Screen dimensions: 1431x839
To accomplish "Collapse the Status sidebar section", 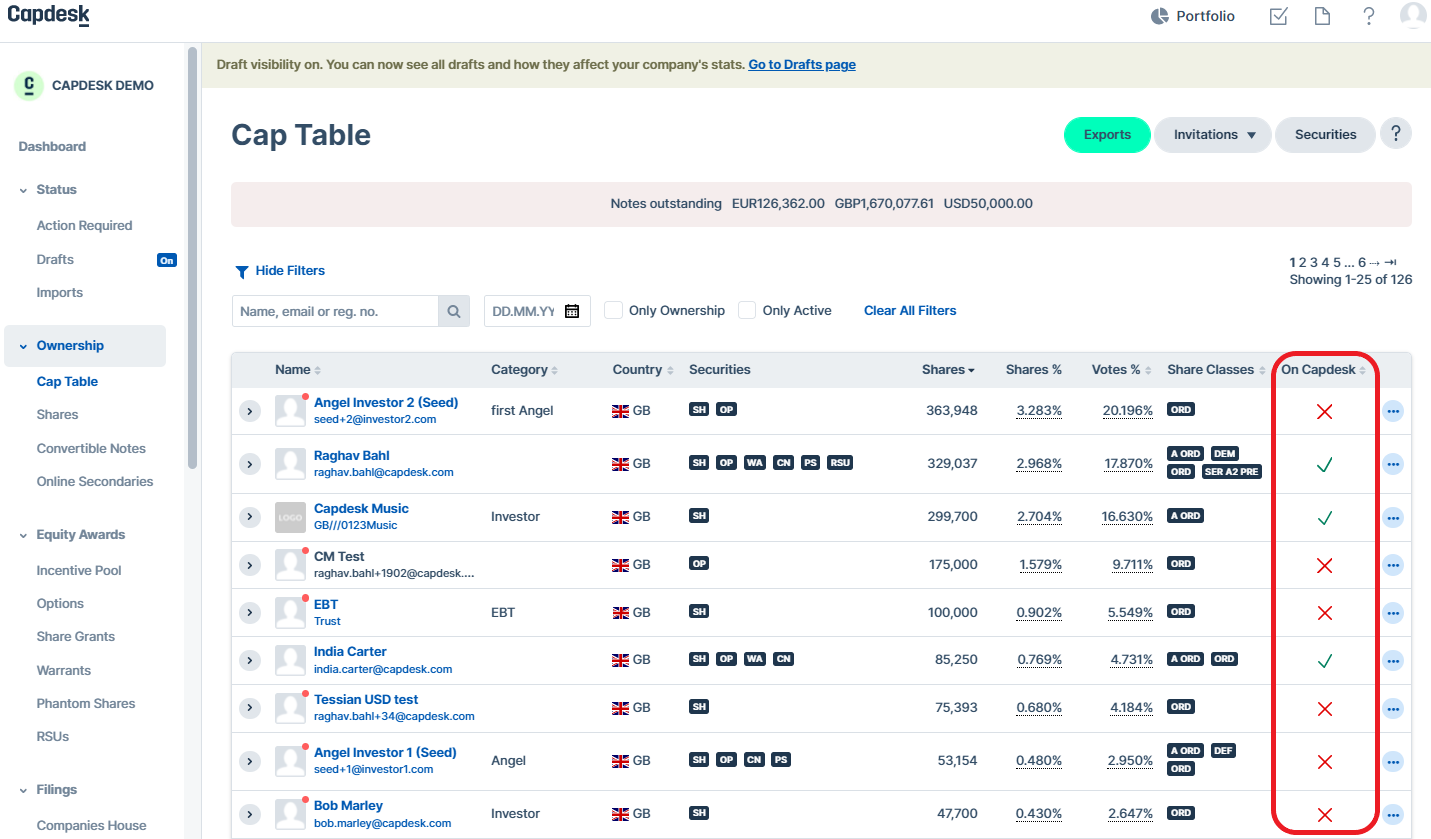I will point(24,190).
